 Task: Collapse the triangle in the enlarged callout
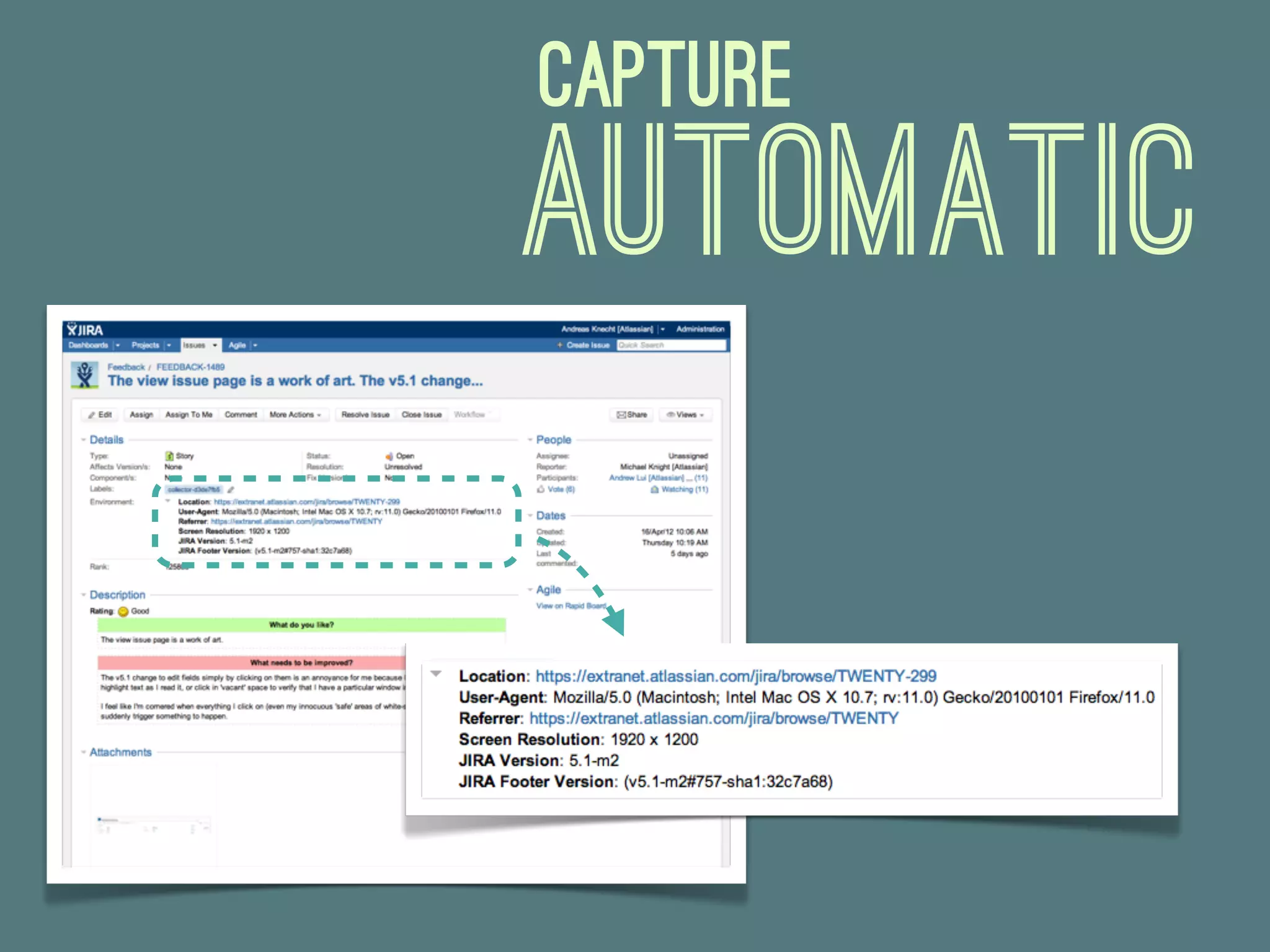pyautogui.click(x=436, y=674)
